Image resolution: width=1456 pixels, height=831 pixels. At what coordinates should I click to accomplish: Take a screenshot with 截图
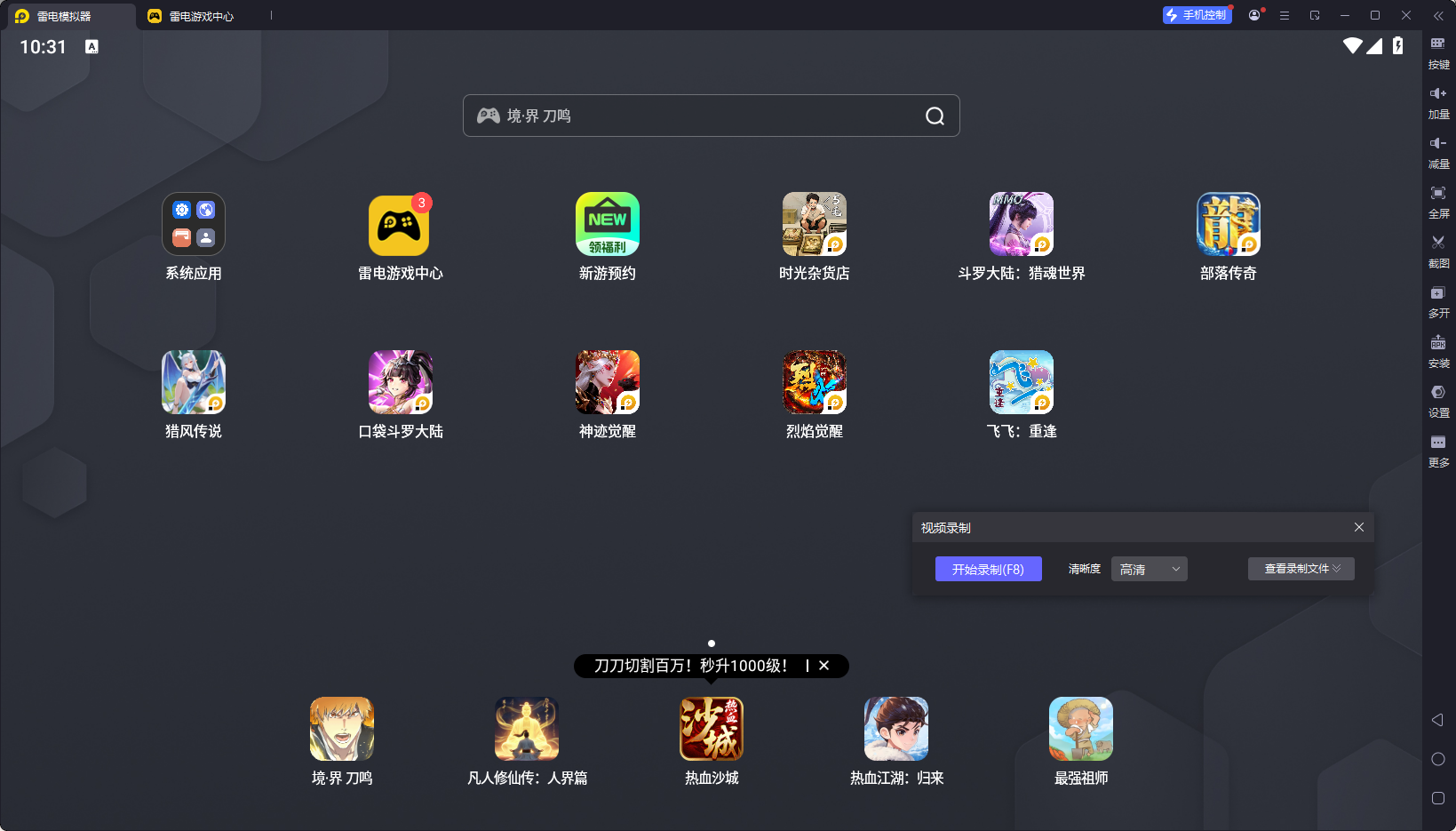[x=1438, y=252]
